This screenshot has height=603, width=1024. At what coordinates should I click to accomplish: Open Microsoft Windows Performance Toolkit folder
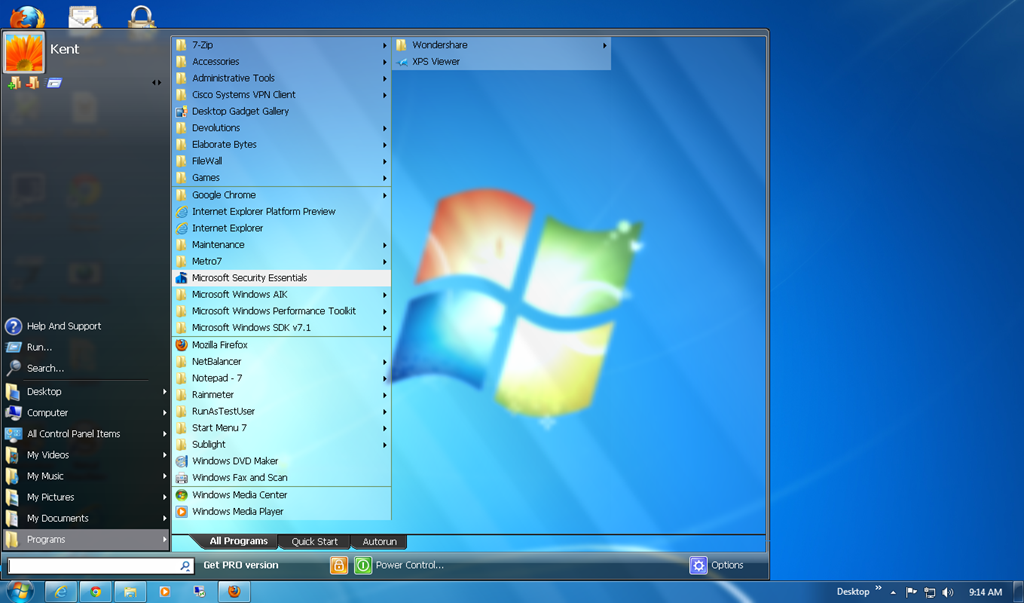click(281, 311)
